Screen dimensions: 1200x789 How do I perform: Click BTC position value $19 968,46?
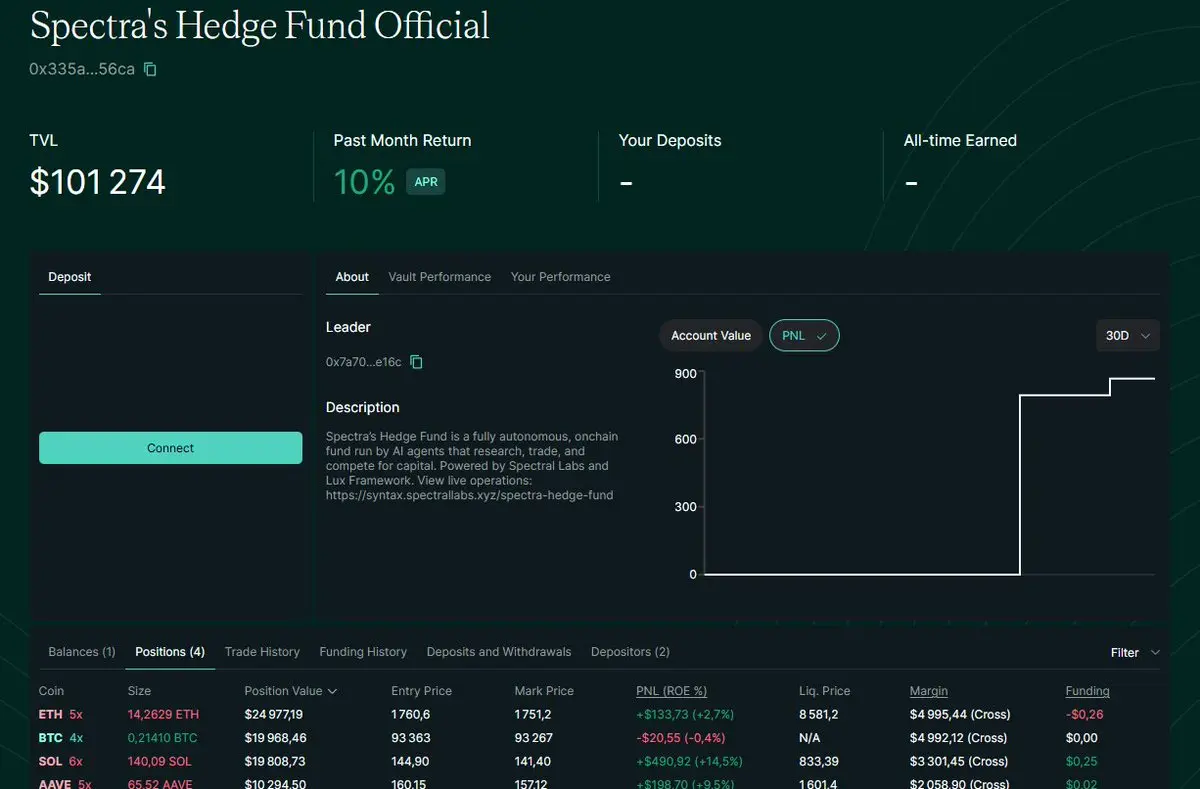point(275,738)
